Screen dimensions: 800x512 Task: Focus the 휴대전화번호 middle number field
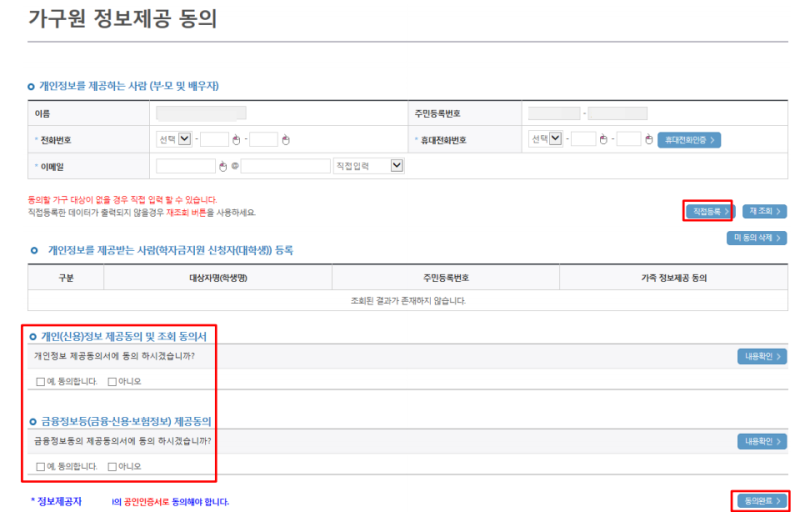pyautogui.click(x=584, y=139)
